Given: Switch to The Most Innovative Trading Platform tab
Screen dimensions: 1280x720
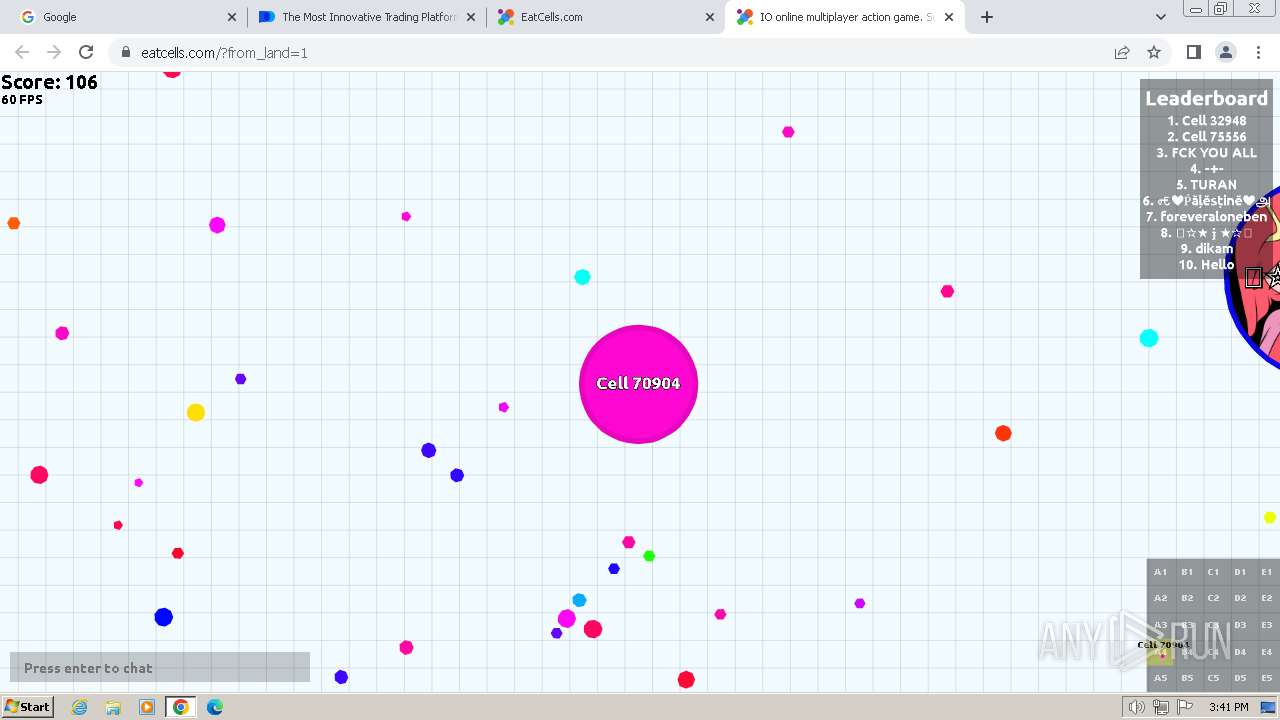Looking at the screenshot, I should pos(366,17).
